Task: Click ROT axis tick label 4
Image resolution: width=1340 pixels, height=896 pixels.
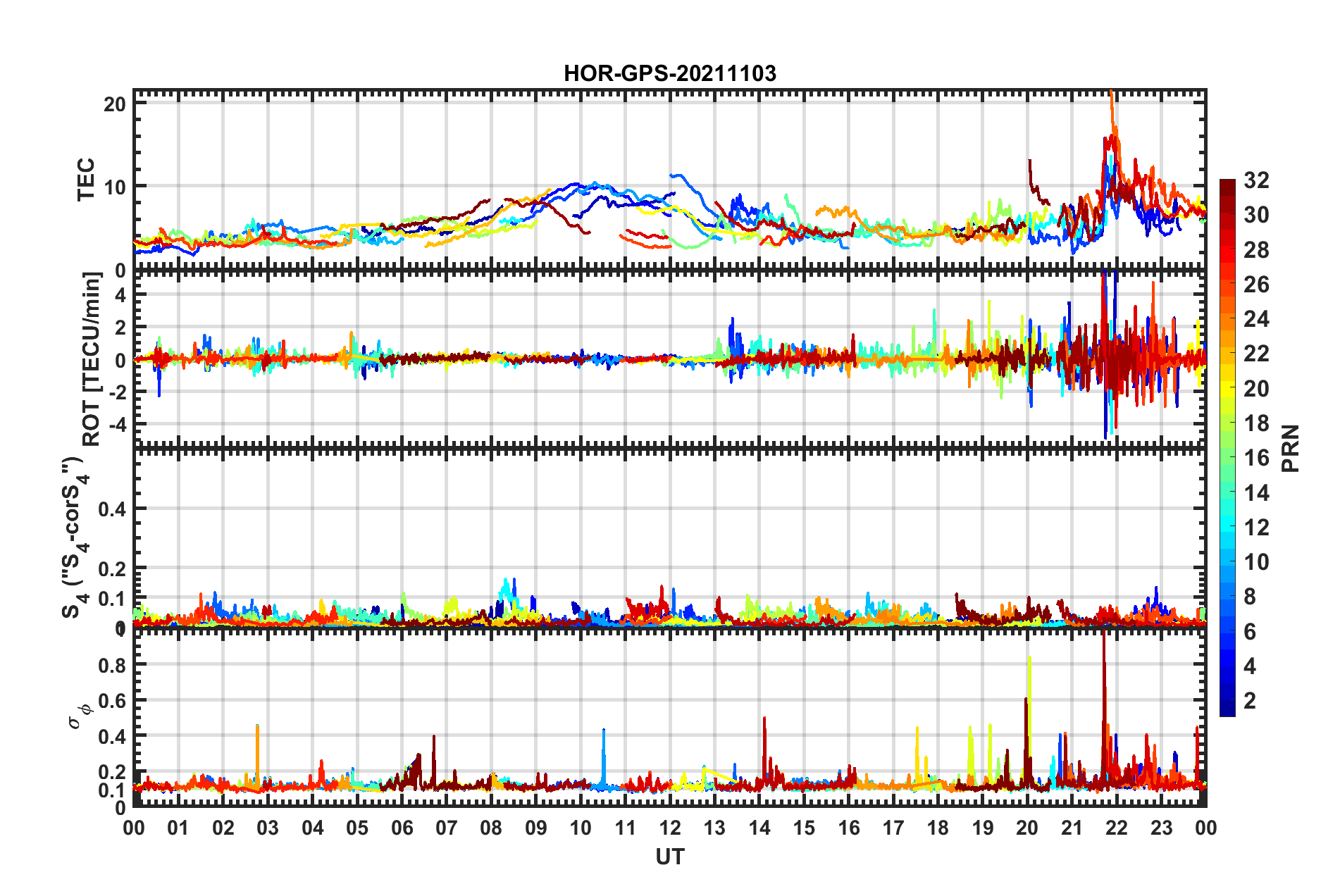Action: [x=121, y=295]
